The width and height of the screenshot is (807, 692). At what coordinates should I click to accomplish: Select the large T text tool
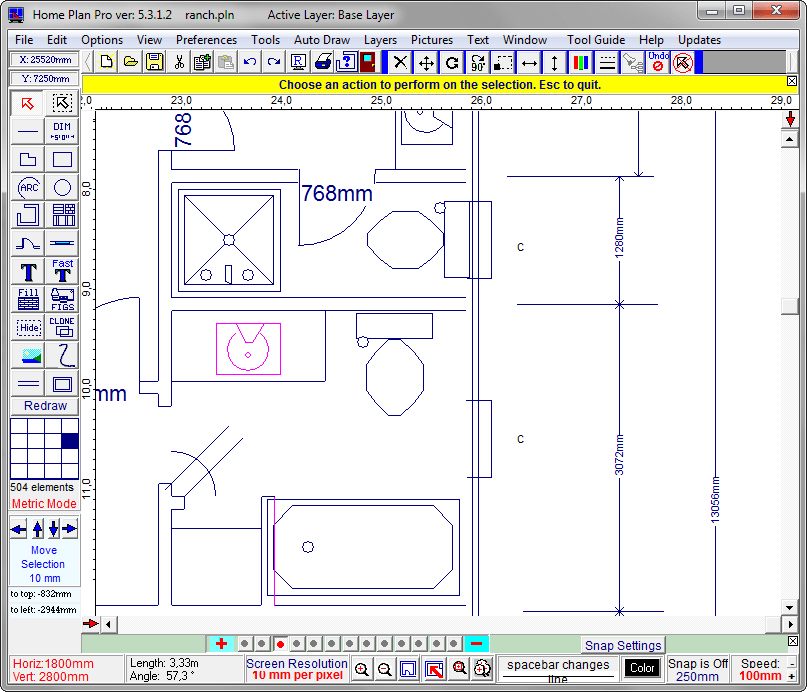pyautogui.click(x=28, y=271)
